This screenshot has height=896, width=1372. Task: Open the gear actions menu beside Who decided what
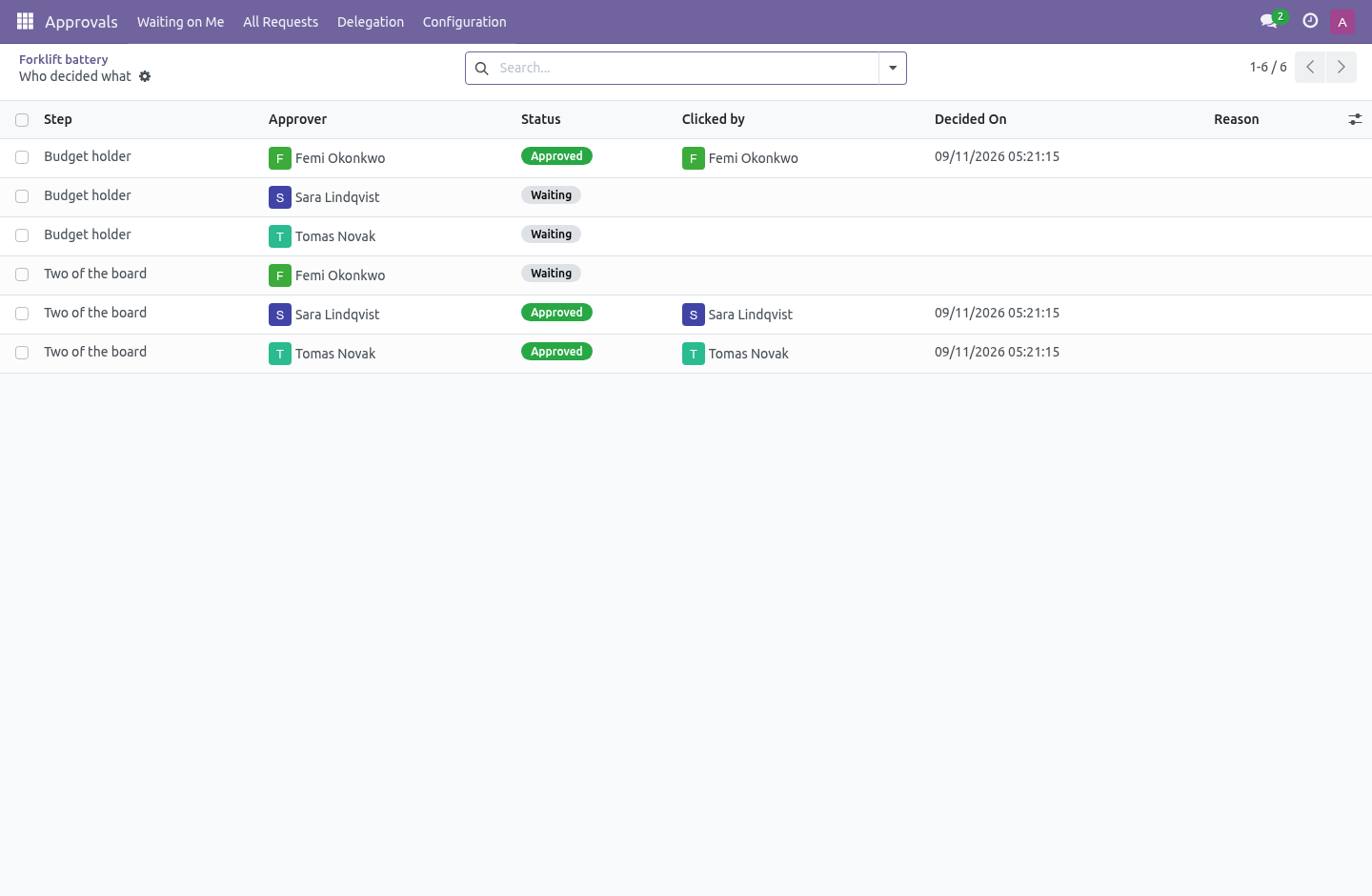click(145, 76)
